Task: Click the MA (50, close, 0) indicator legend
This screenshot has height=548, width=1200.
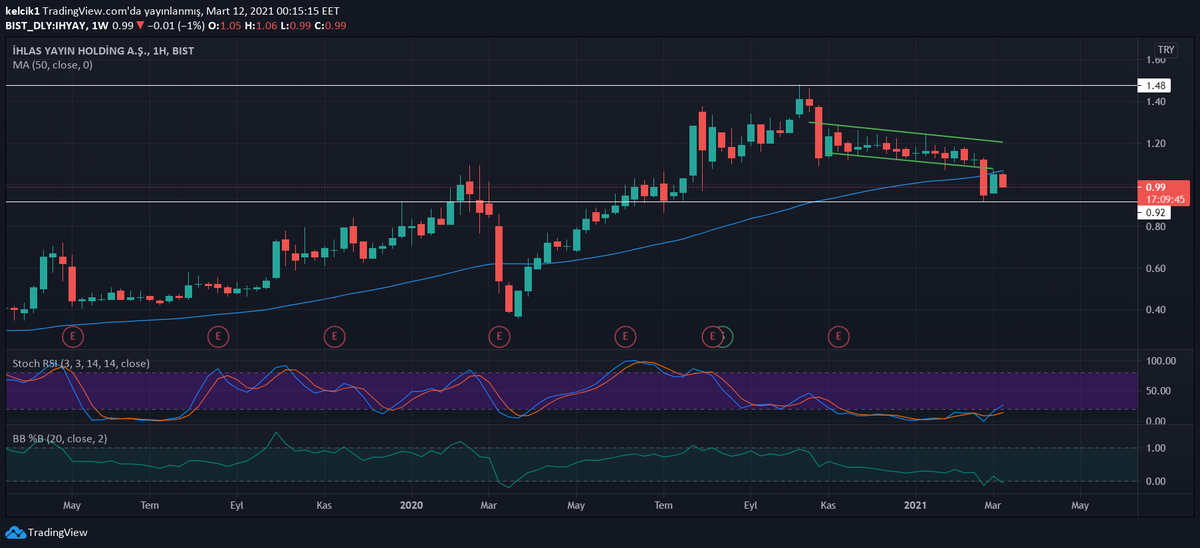Action: (x=52, y=65)
